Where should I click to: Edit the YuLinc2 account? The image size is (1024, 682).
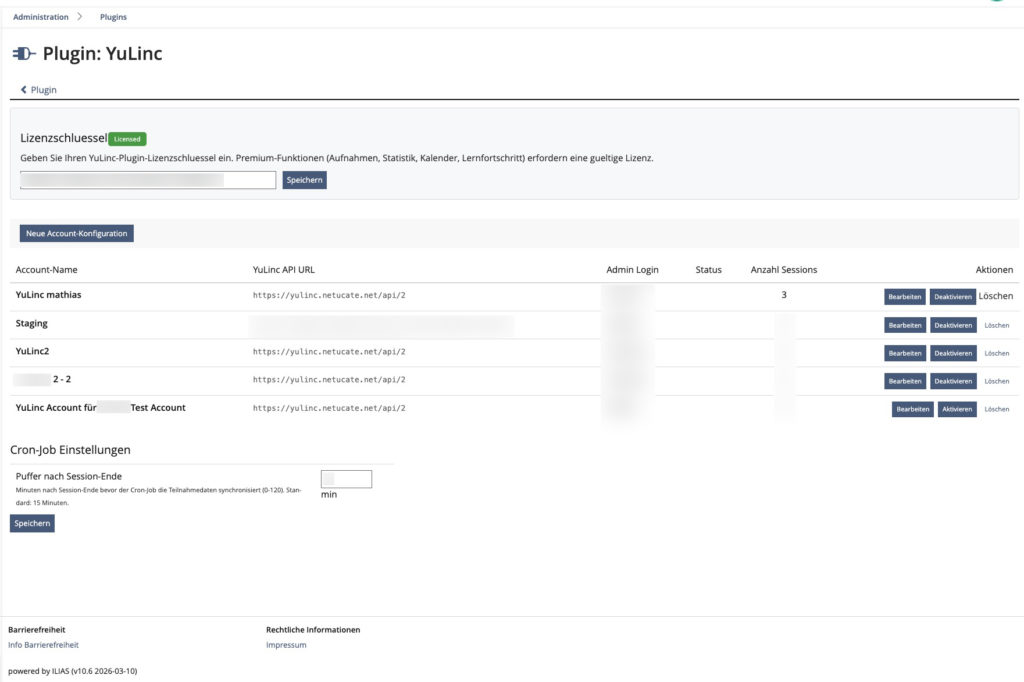[904, 353]
